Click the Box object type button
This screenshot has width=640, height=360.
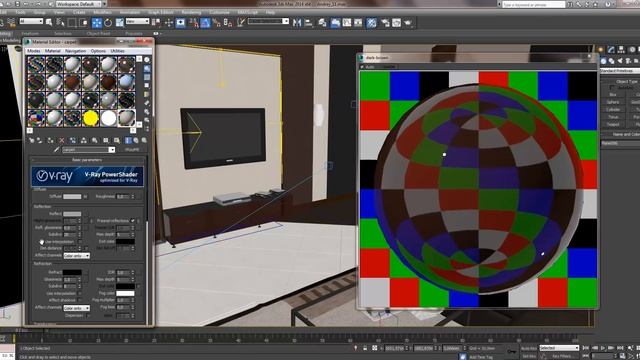pos(613,95)
